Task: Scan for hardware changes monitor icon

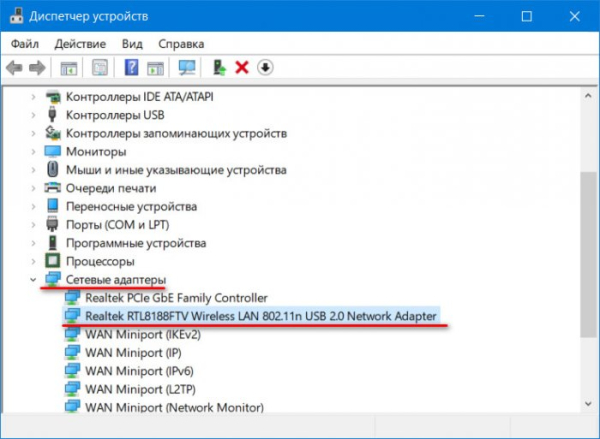Action: pyautogui.click(x=186, y=67)
